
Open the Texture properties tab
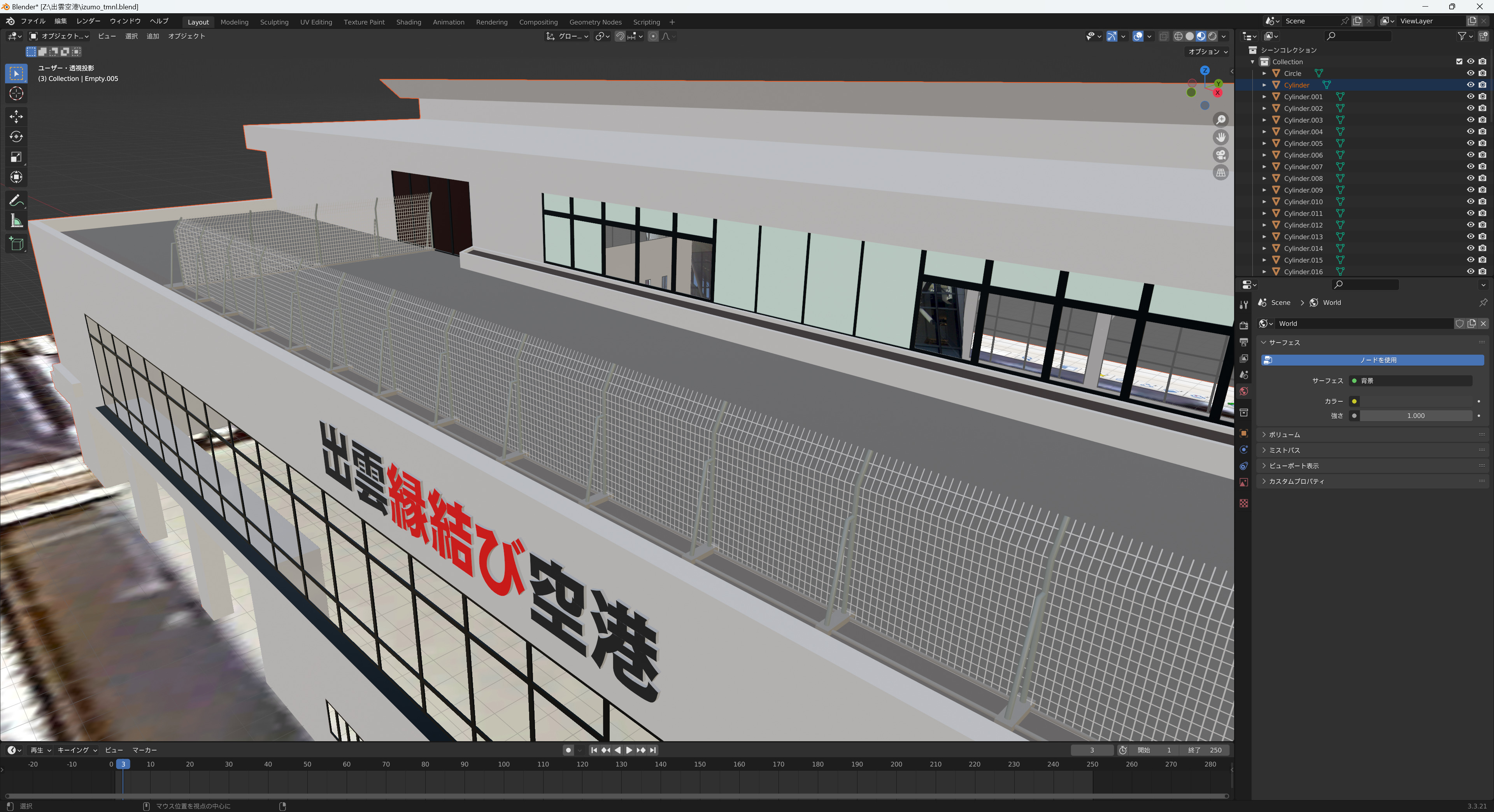[x=1243, y=503]
